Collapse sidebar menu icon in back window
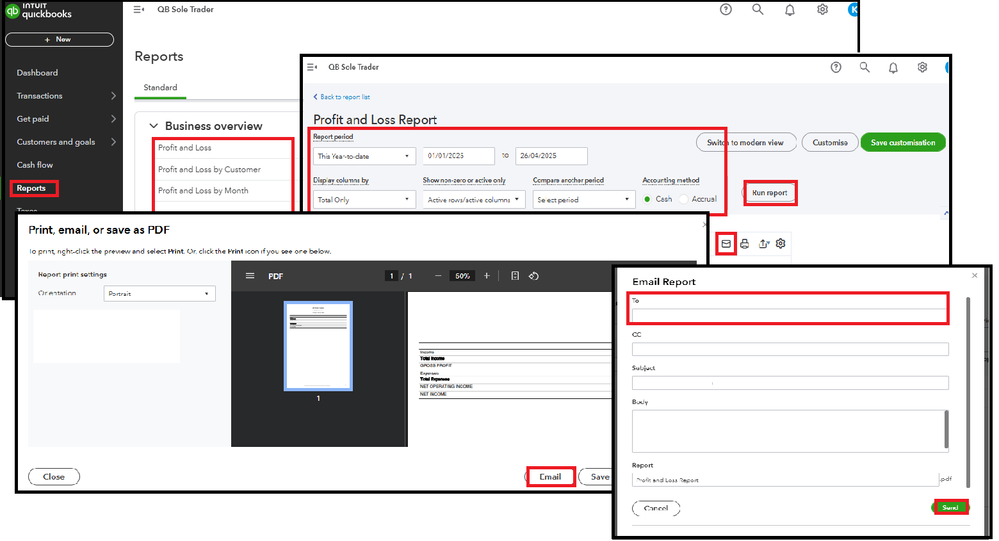Image resolution: width=999 pixels, height=541 pixels. pyautogui.click(x=138, y=10)
